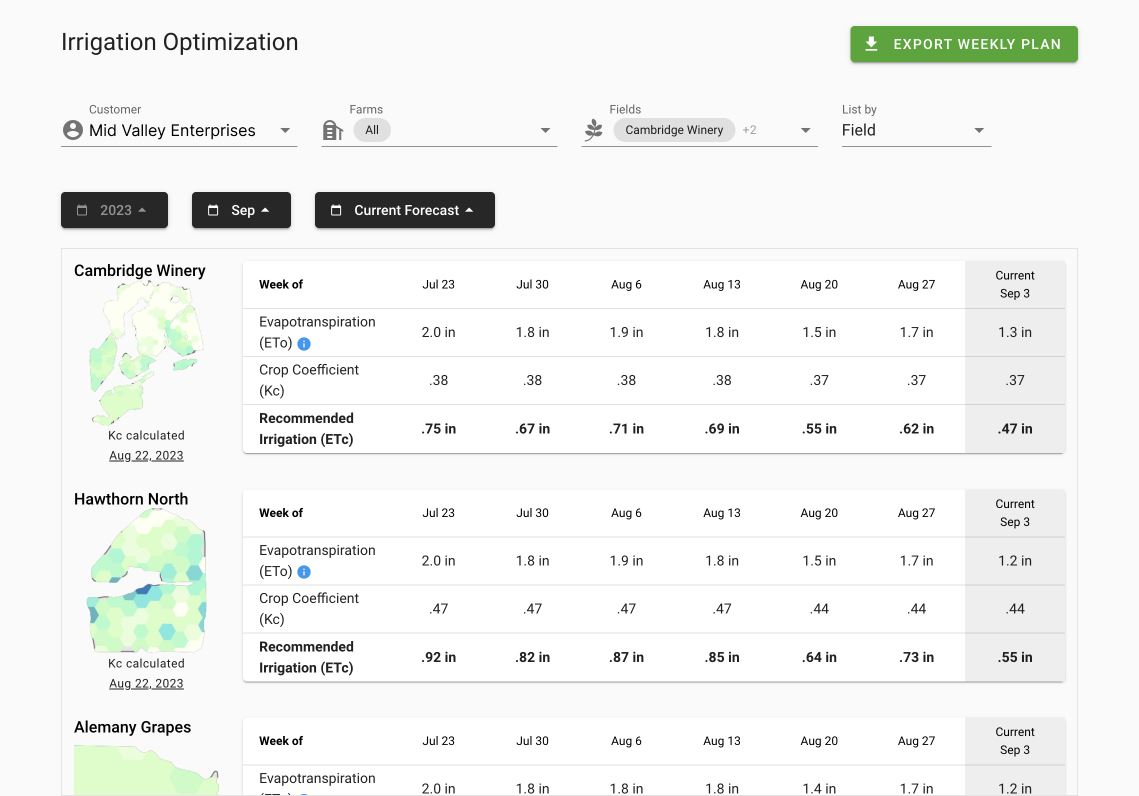Click the Cambridge Winery field chip

tap(674, 130)
